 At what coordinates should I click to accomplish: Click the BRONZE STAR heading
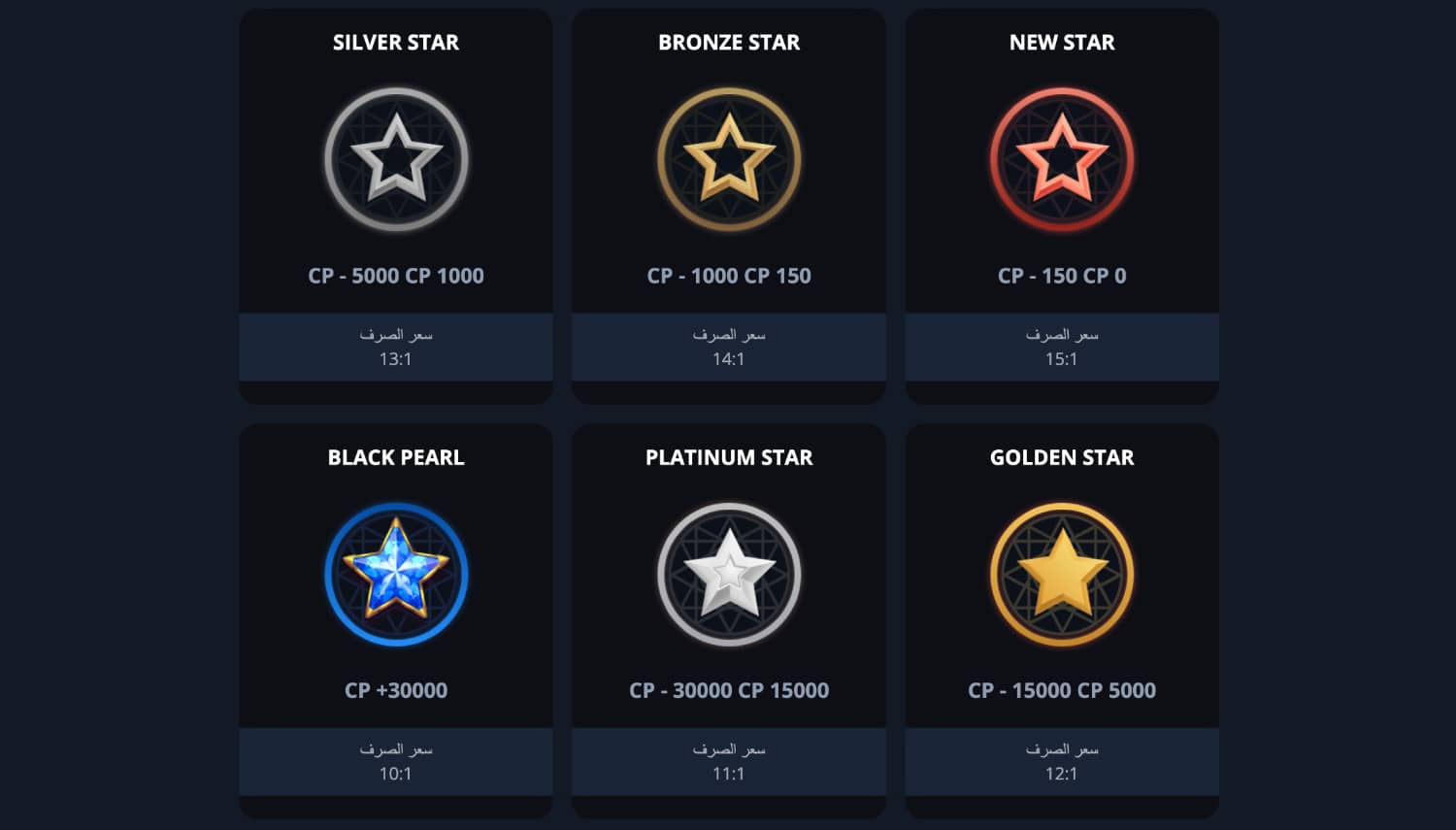tap(729, 43)
